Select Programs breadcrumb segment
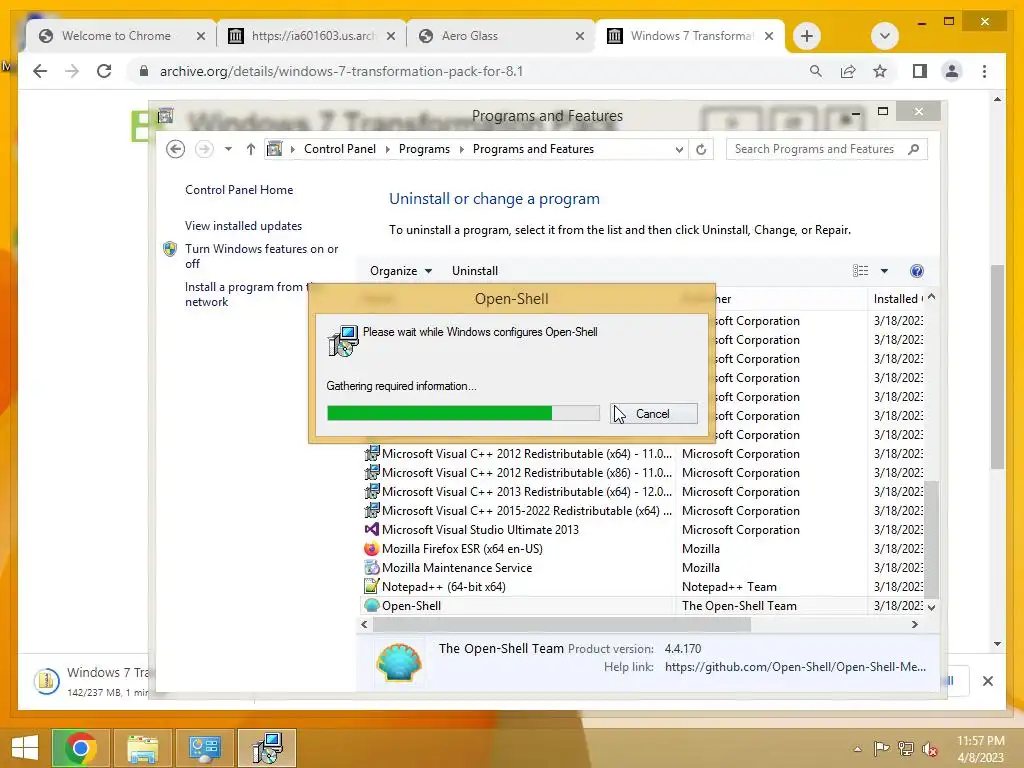Image resolution: width=1024 pixels, height=768 pixels. click(424, 150)
